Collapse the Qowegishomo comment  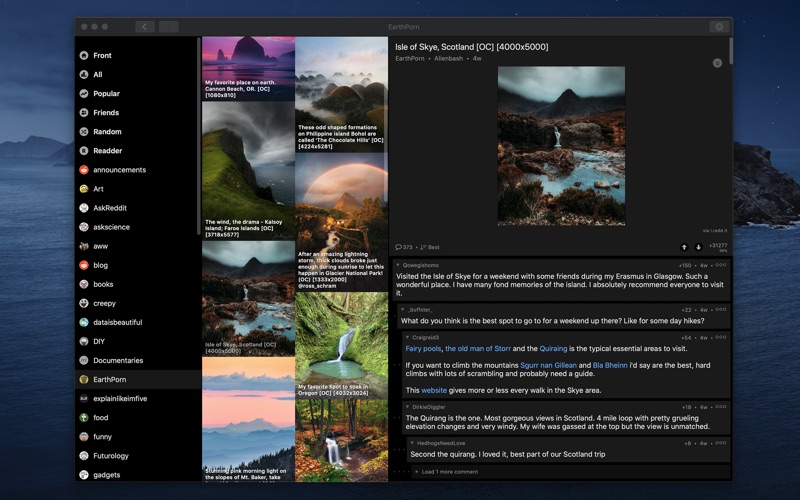coord(398,265)
